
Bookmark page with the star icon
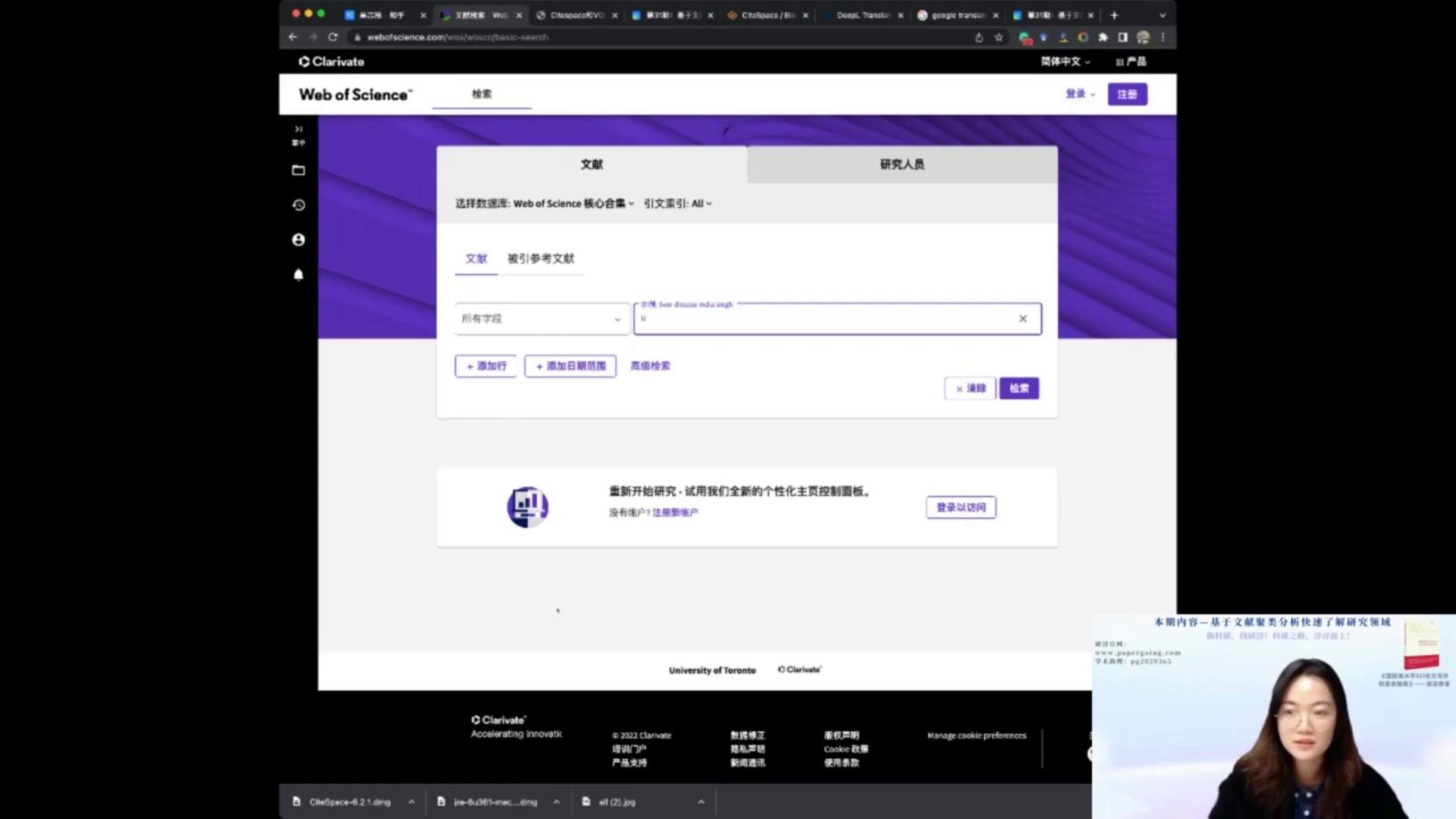[x=999, y=37]
